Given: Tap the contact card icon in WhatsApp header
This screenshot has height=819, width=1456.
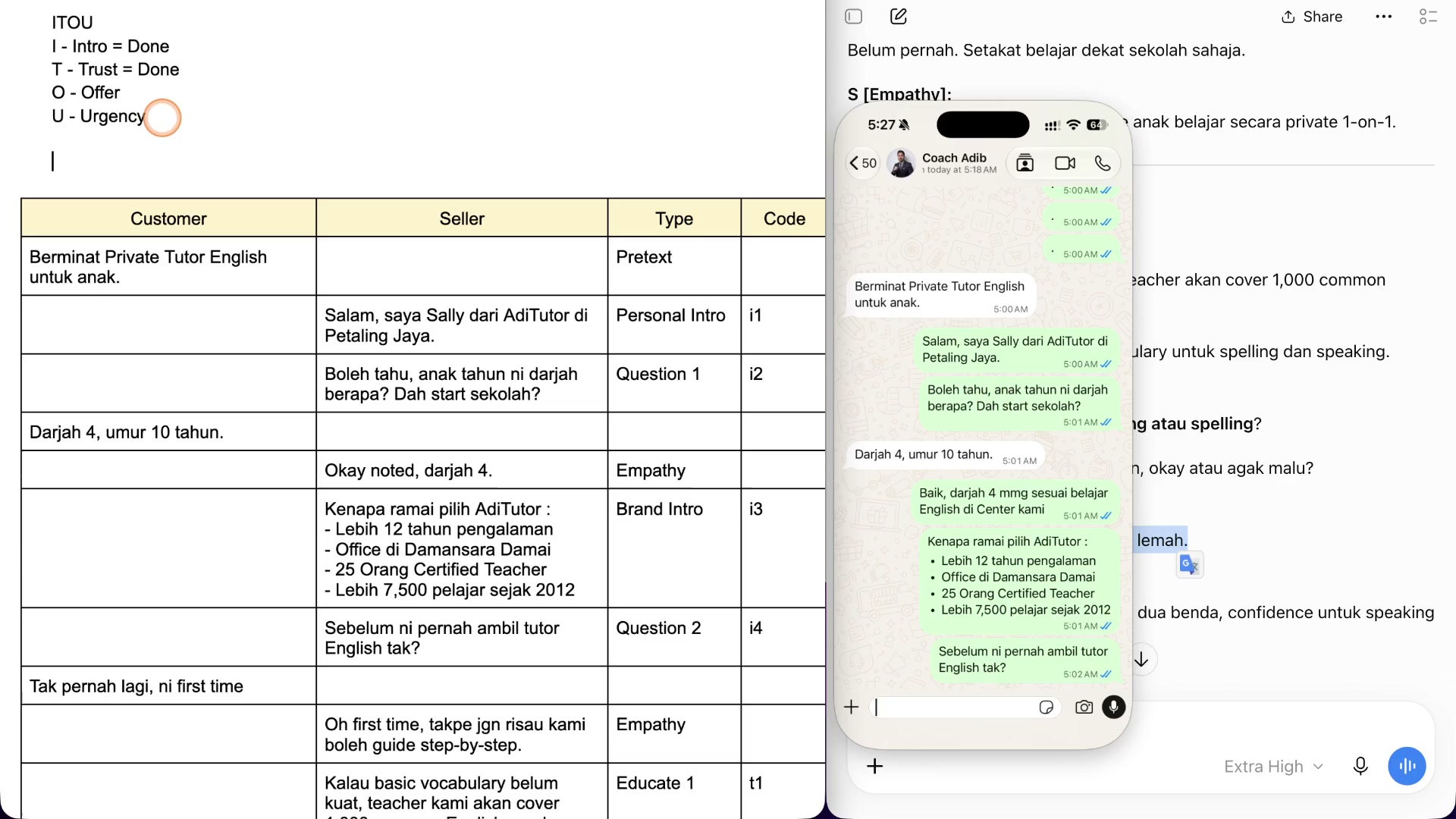Looking at the screenshot, I should [1025, 163].
